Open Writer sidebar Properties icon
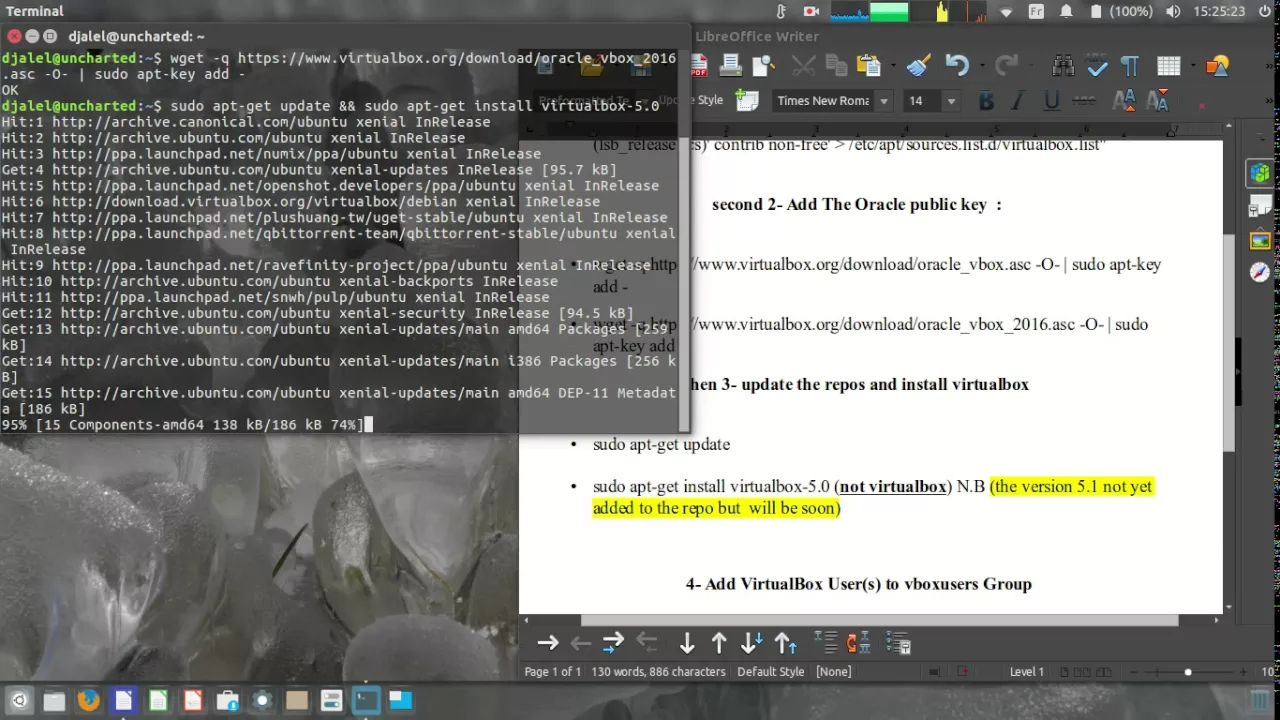 click(1259, 173)
